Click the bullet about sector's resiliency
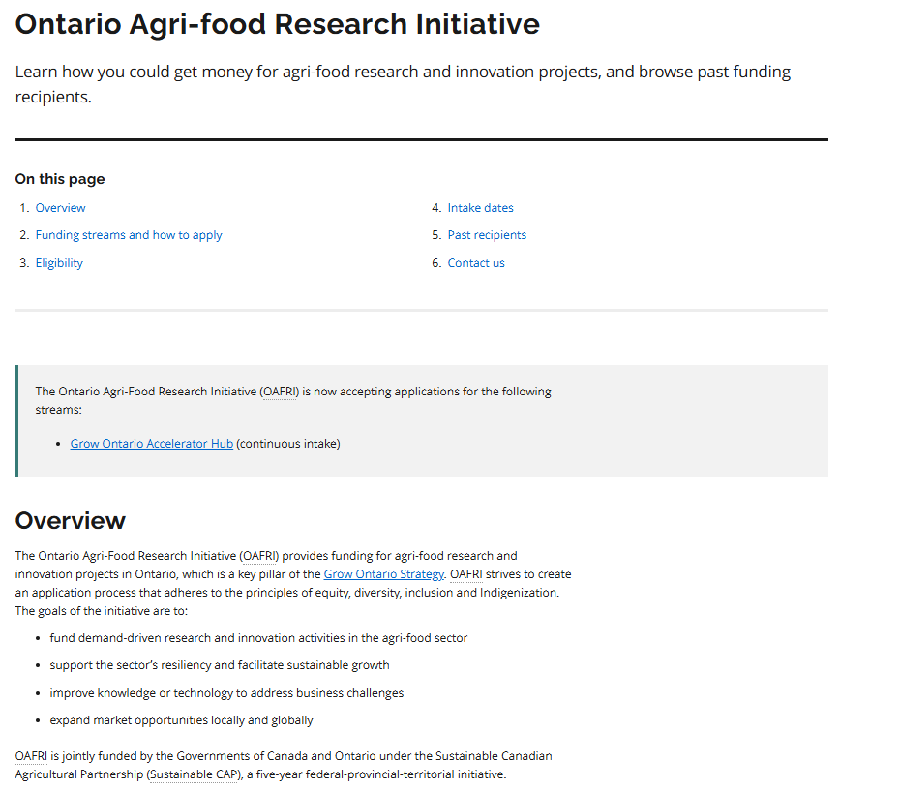This screenshot has width=900, height=789. pyautogui.click(x=219, y=665)
